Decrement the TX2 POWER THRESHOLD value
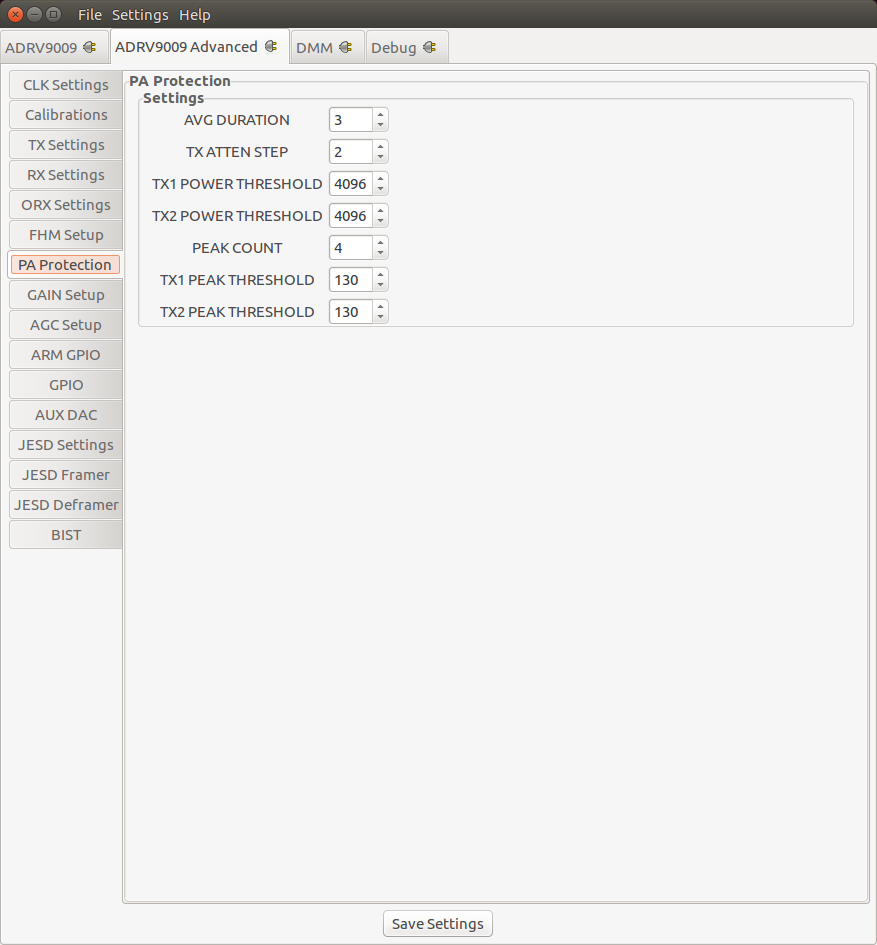This screenshot has width=877, height=945. (x=379, y=221)
